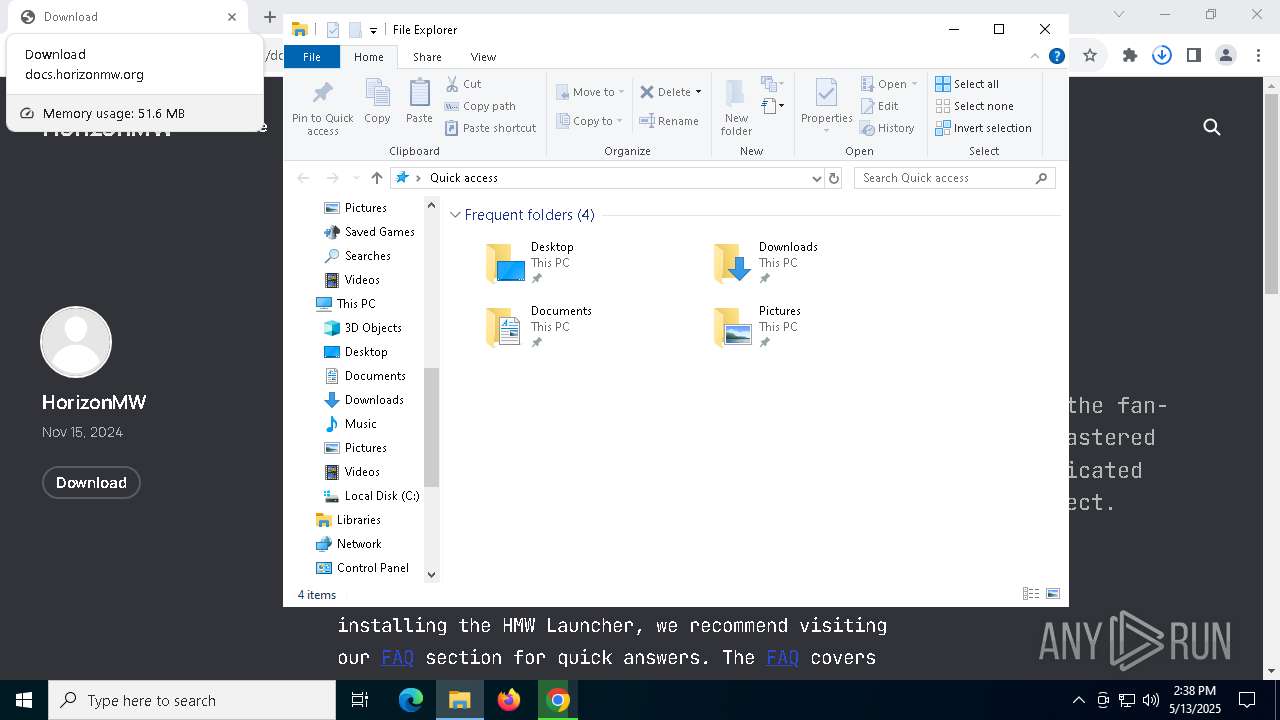Open the first FAQ link in Chrome page

[x=397, y=658]
